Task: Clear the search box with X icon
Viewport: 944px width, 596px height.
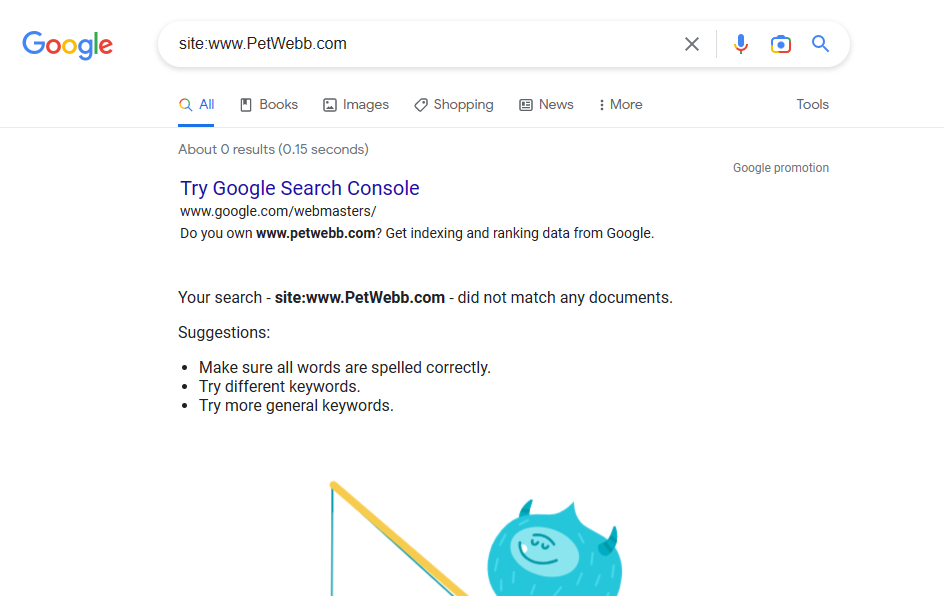Action: (x=692, y=44)
